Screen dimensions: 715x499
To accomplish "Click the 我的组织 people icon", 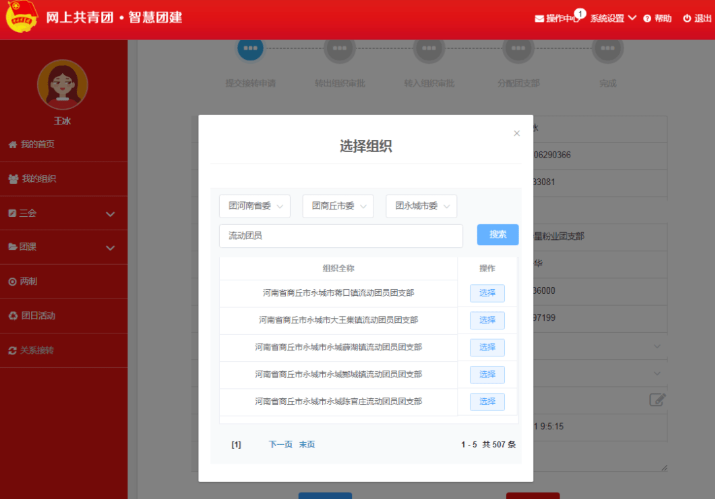I will click(x=13, y=179).
